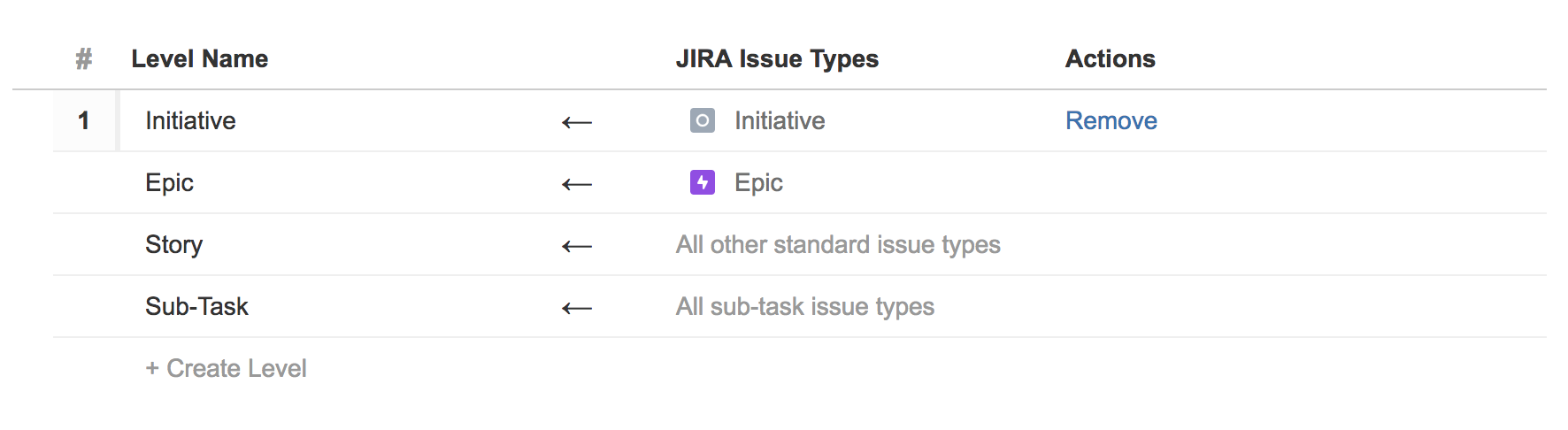
Task: Click the arrow in the Story row
Action: (x=577, y=246)
